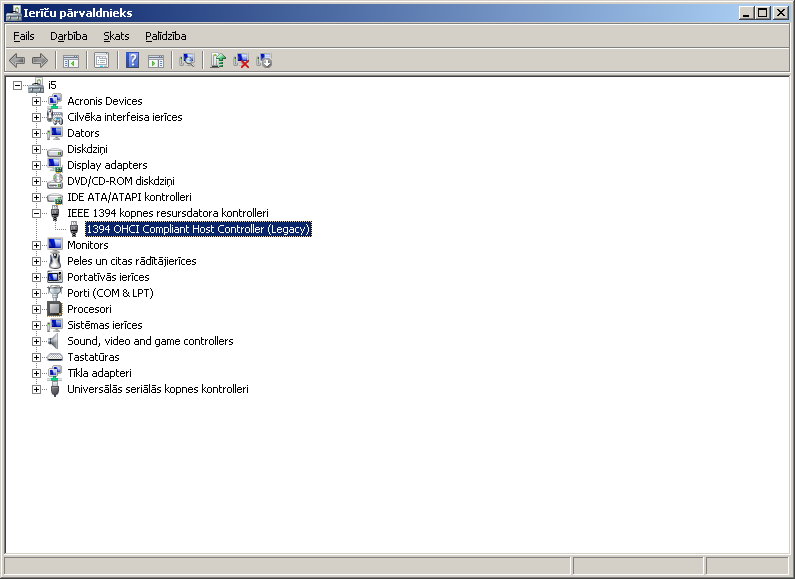Screen dimensions: 795x579
Task: Click the Sistēmas ierīces icon
Action: (x=55, y=325)
